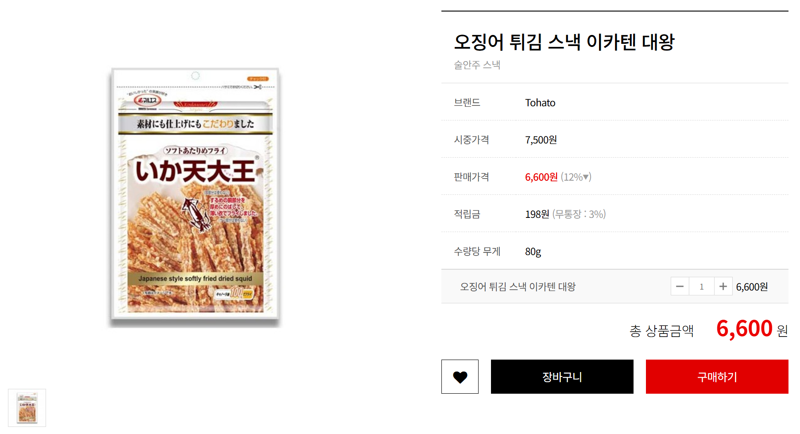
Task: Click the heart wishlist icon
Action: (460, 376)
